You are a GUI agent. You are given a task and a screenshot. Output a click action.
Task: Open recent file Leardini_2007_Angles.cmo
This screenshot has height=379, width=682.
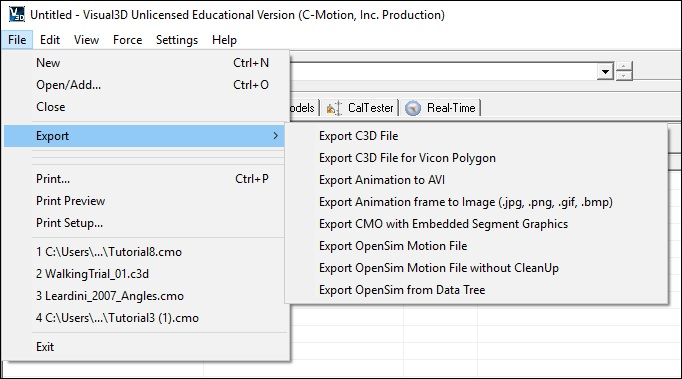pyautogui.click(x=146, y=296)
